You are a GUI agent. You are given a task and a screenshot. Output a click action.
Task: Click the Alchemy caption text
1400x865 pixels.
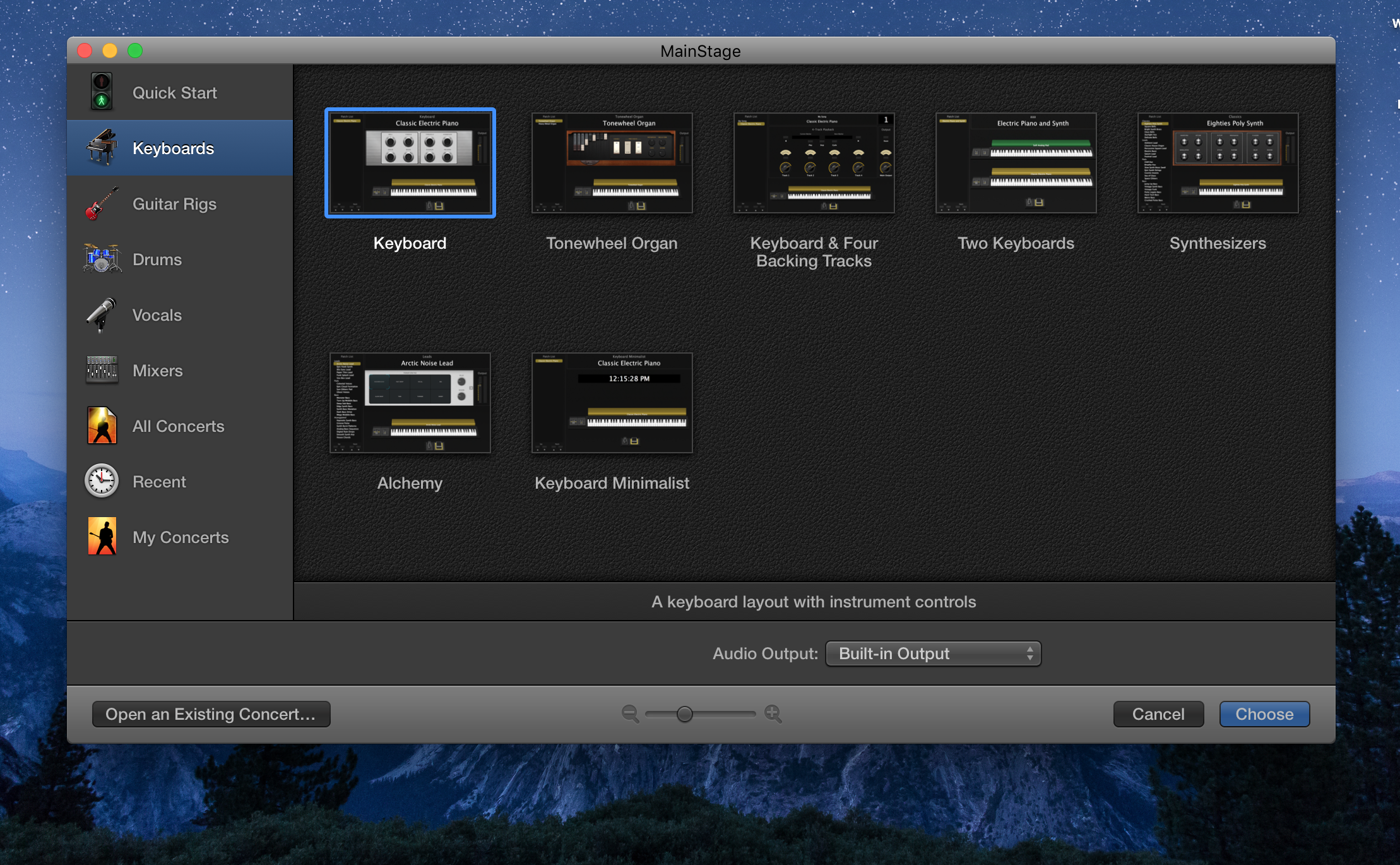click(410, 483)
